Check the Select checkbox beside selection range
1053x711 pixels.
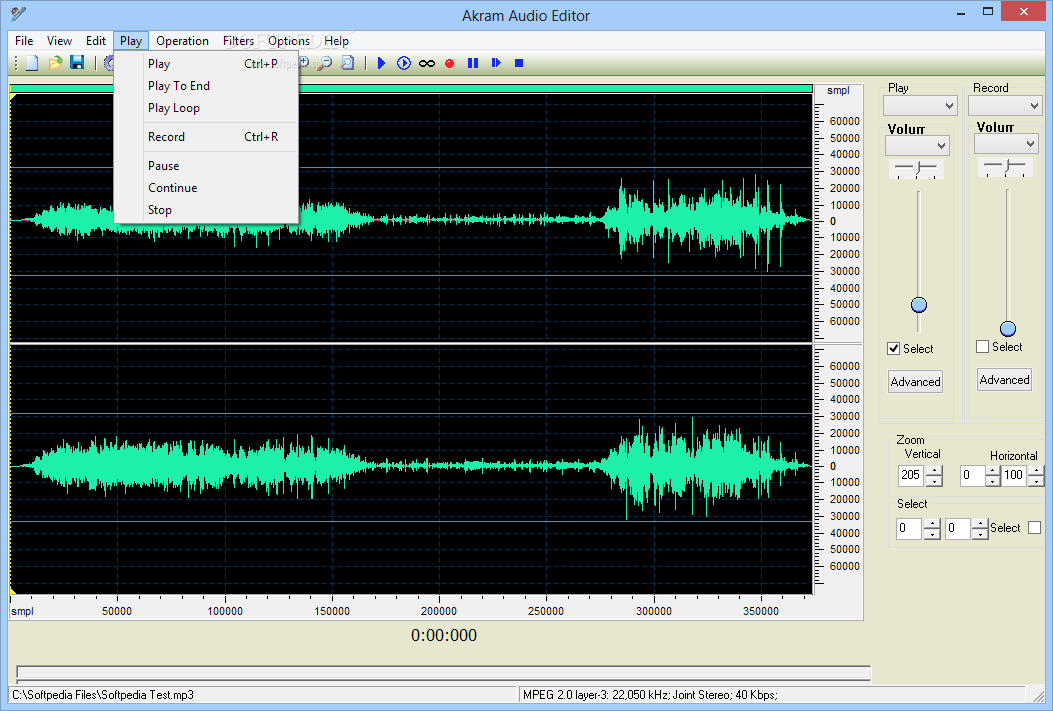click(x=1034, y=528)
